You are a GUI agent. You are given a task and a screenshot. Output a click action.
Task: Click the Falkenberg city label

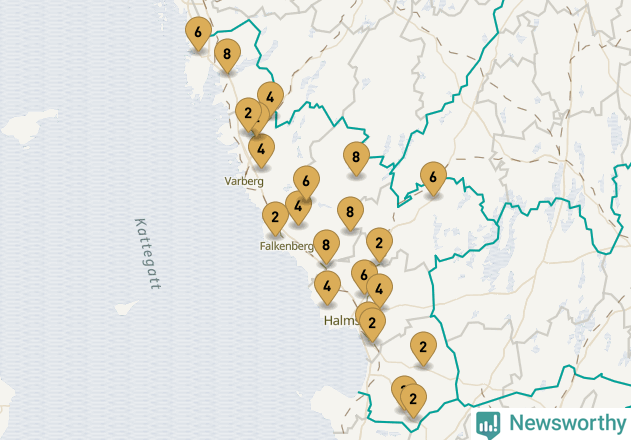coord(287,246)
